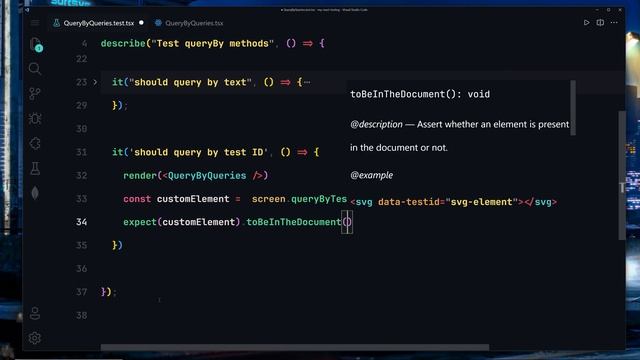Click the Run play icon in editor toolbar
The height and width of the screenshot is (360, 640).
coord(587,23)
